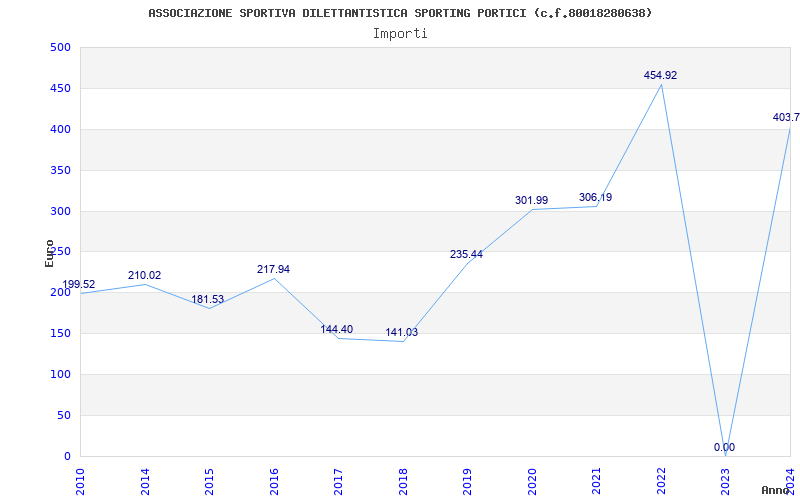Select the 2019 year label
Image resolution: width=800 pixels, height=500 pixels.
tap(468, 481)
